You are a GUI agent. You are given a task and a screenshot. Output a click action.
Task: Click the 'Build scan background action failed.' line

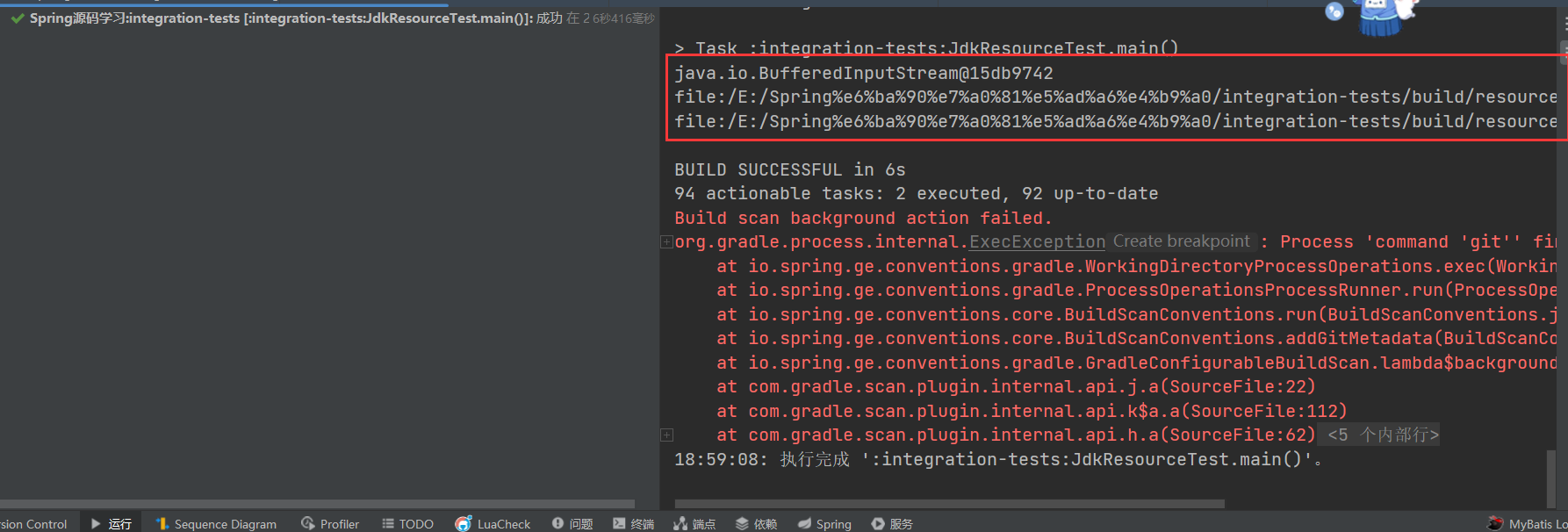(863, 218)
